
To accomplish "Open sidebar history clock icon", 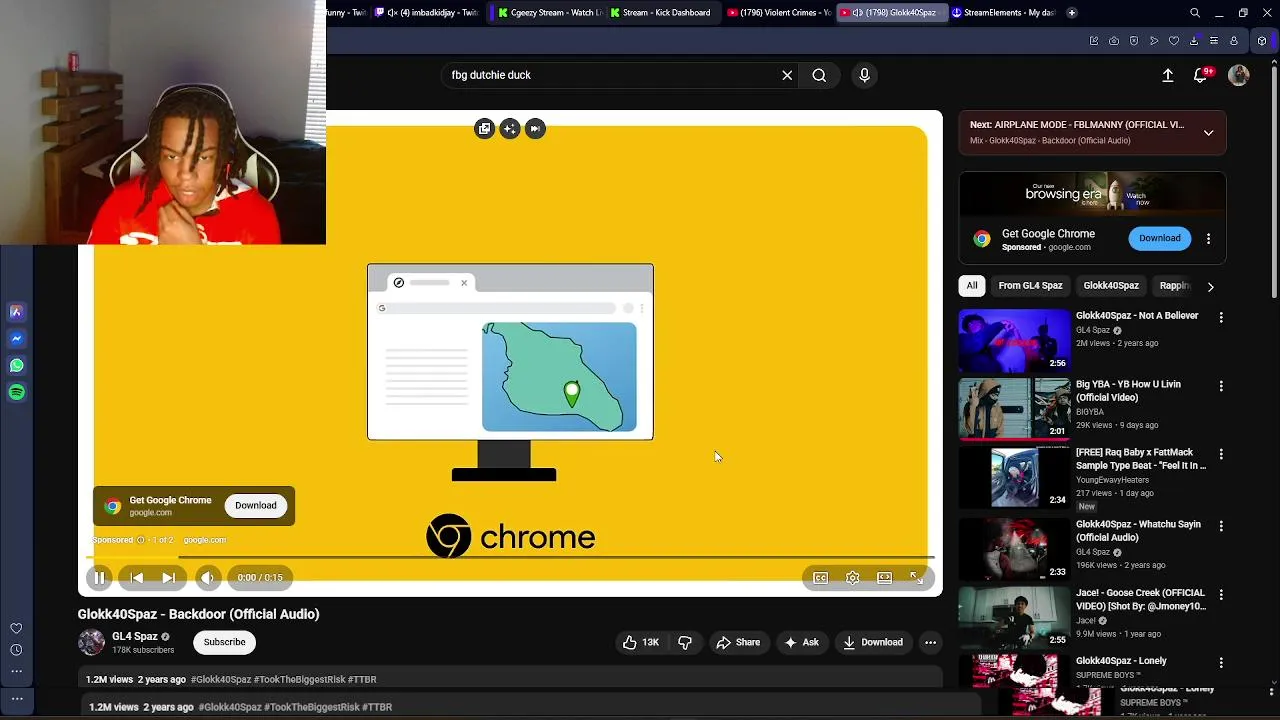I will point(16,650).
